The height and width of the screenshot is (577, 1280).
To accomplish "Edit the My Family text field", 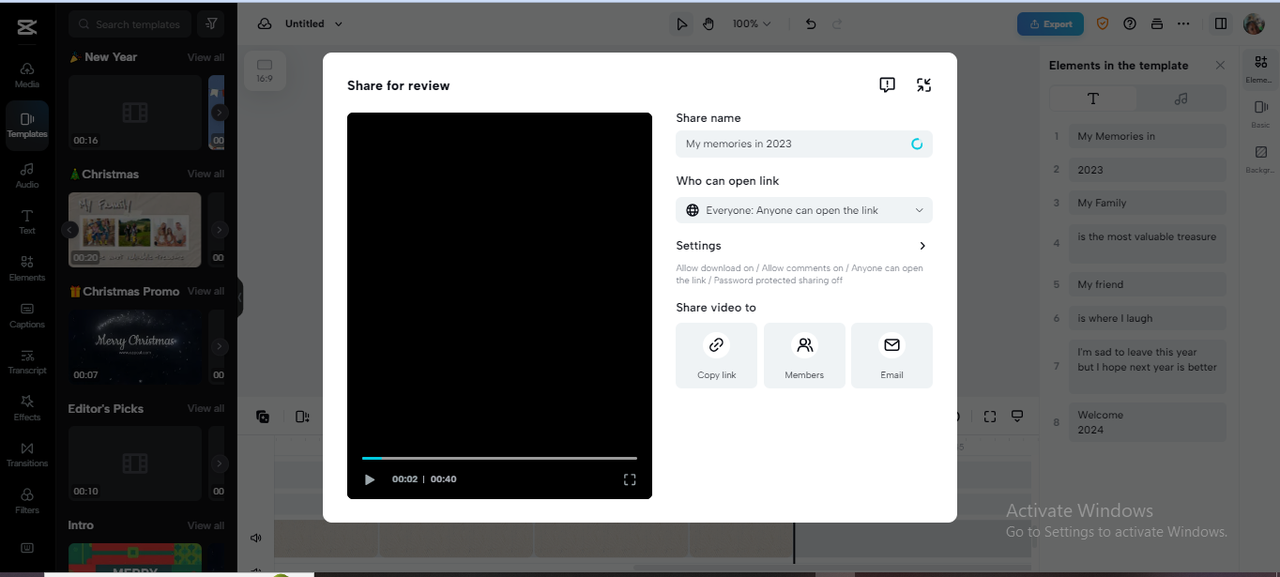I will click(1148, 202).
